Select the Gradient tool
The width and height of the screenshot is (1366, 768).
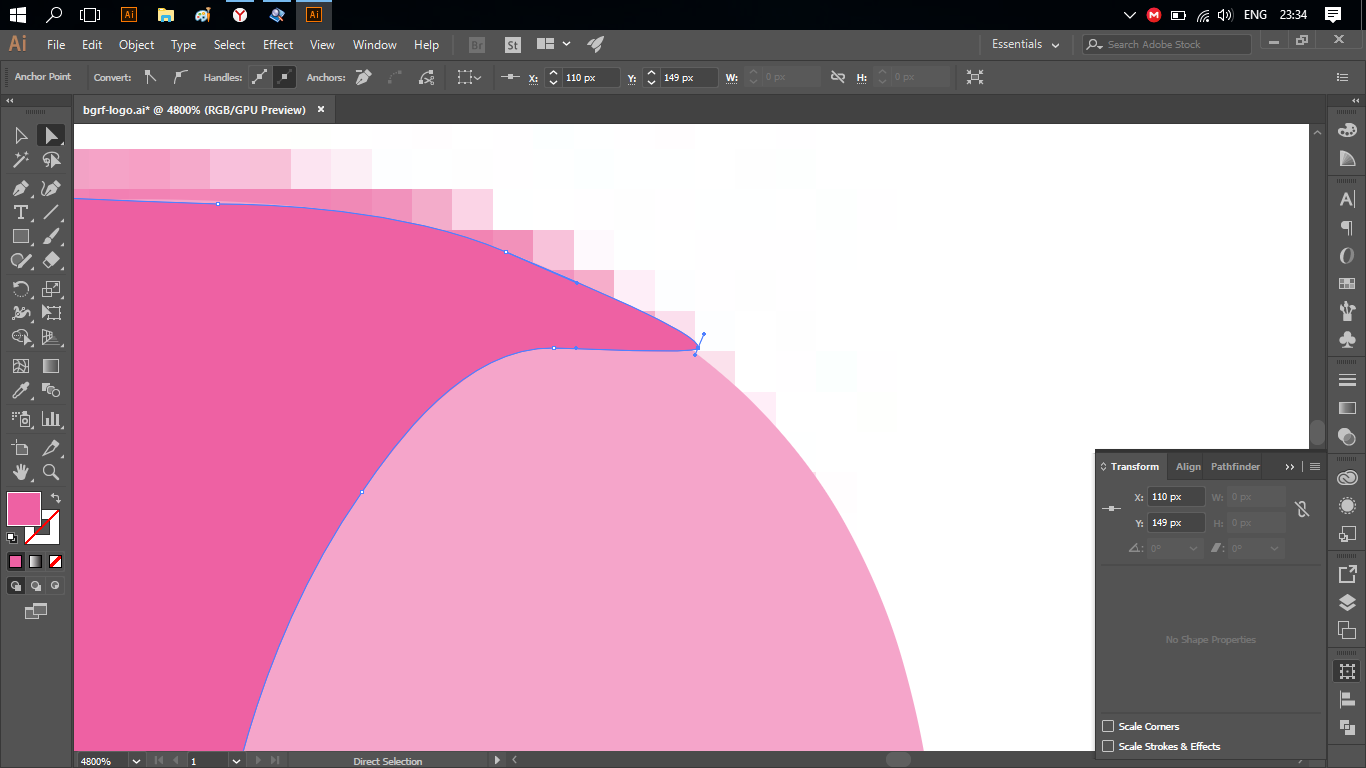(51, 366)
